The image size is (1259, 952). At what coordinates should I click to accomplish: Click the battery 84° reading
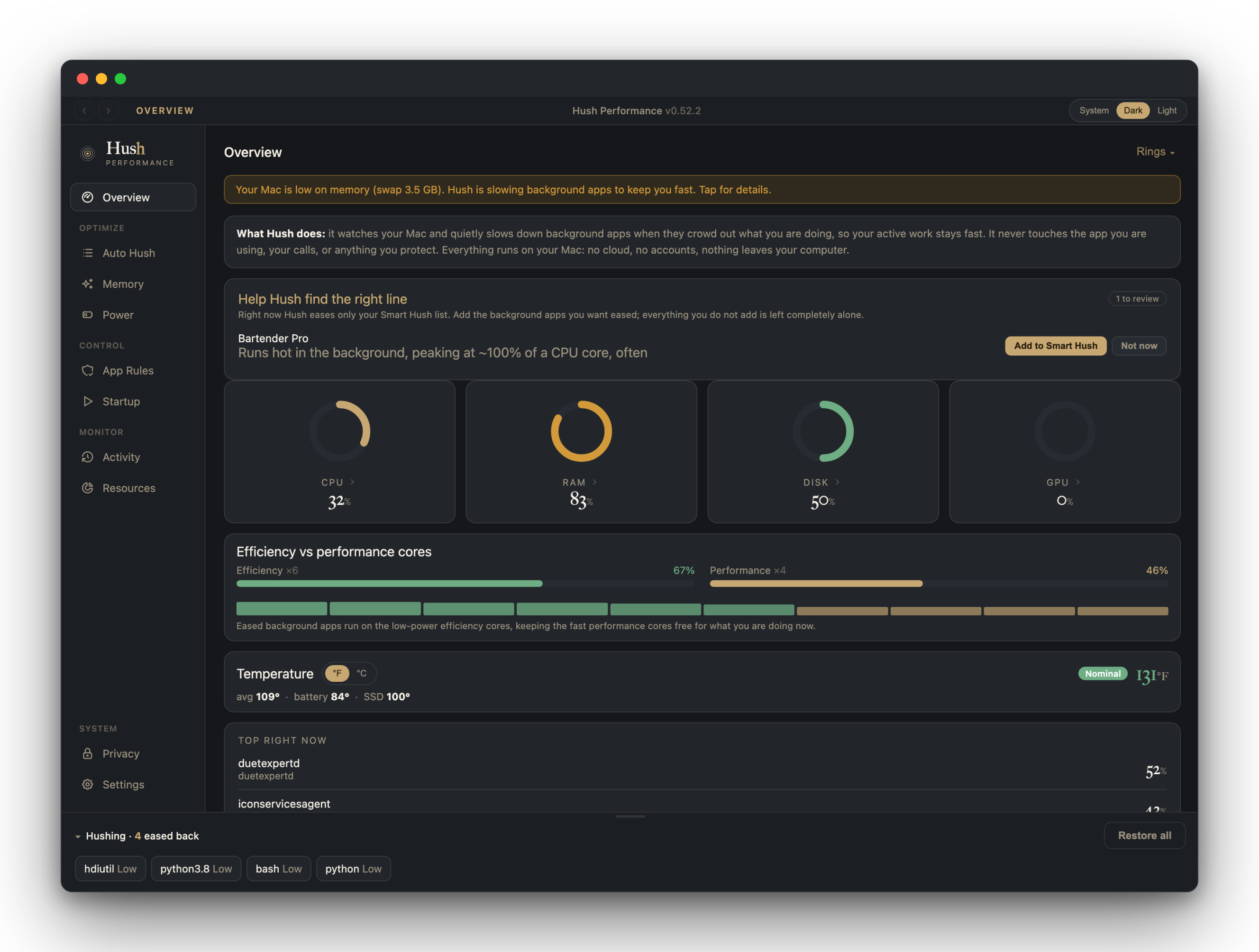[321, 696]
